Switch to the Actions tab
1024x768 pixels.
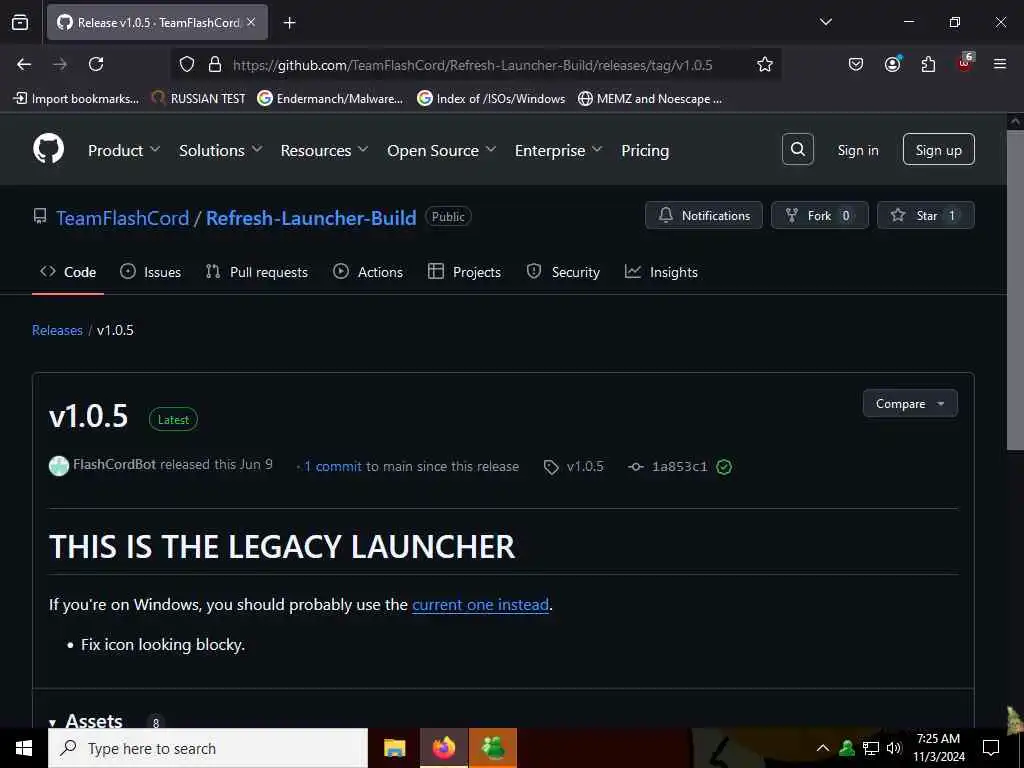368,272
